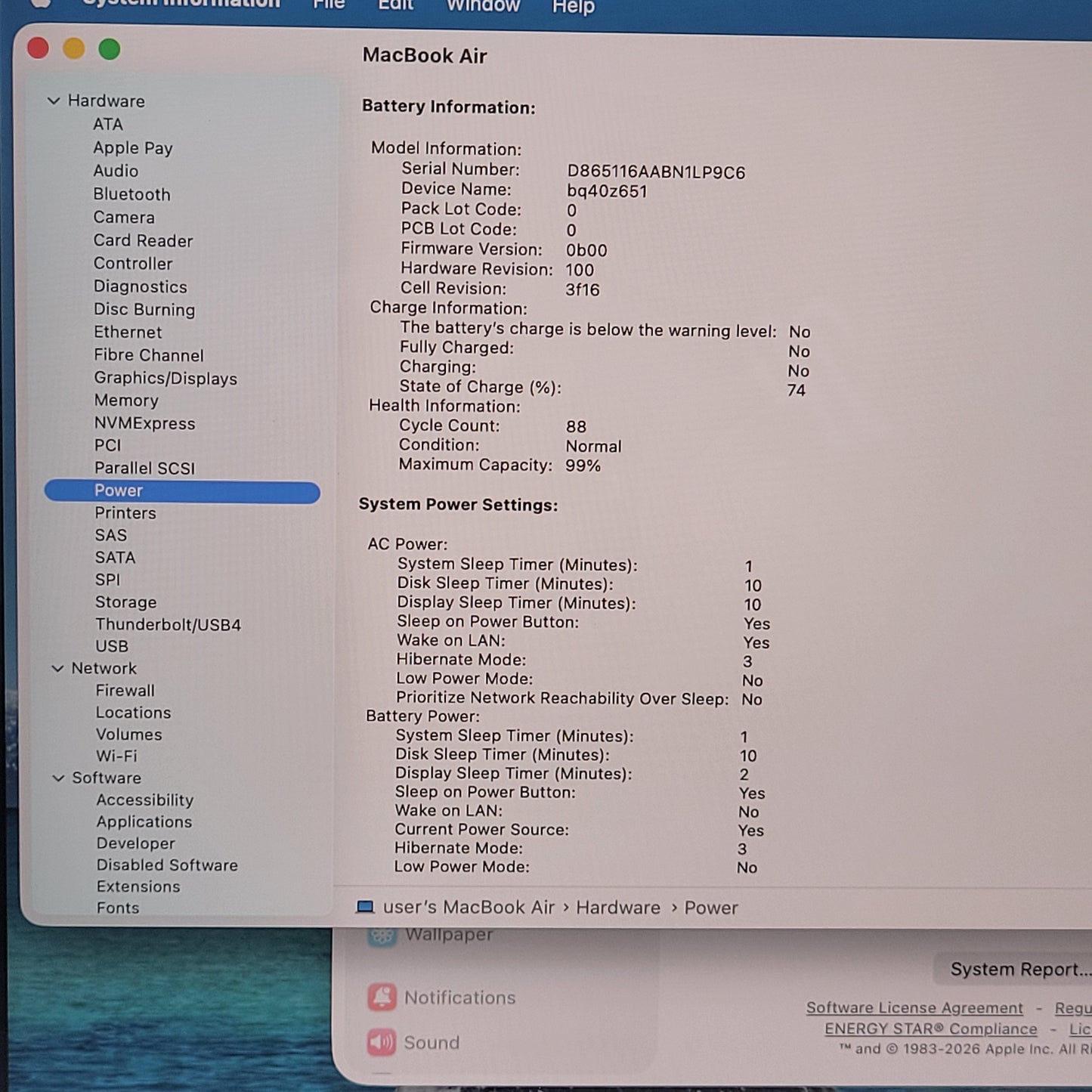The image size is (1092, 1092).
Task: Select Wi-Fi under Network
Action: point(116,756)
